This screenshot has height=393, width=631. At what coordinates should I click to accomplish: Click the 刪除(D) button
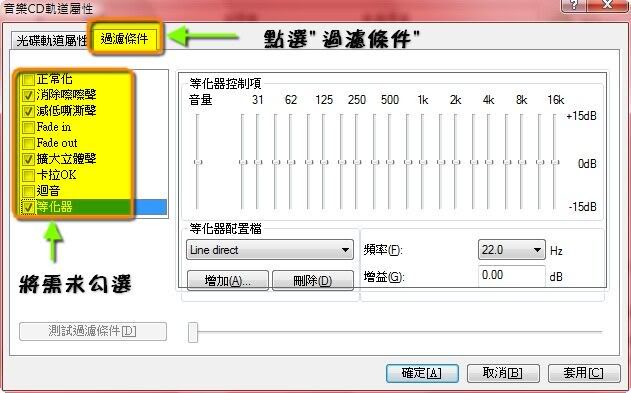[x=313, y=280]
